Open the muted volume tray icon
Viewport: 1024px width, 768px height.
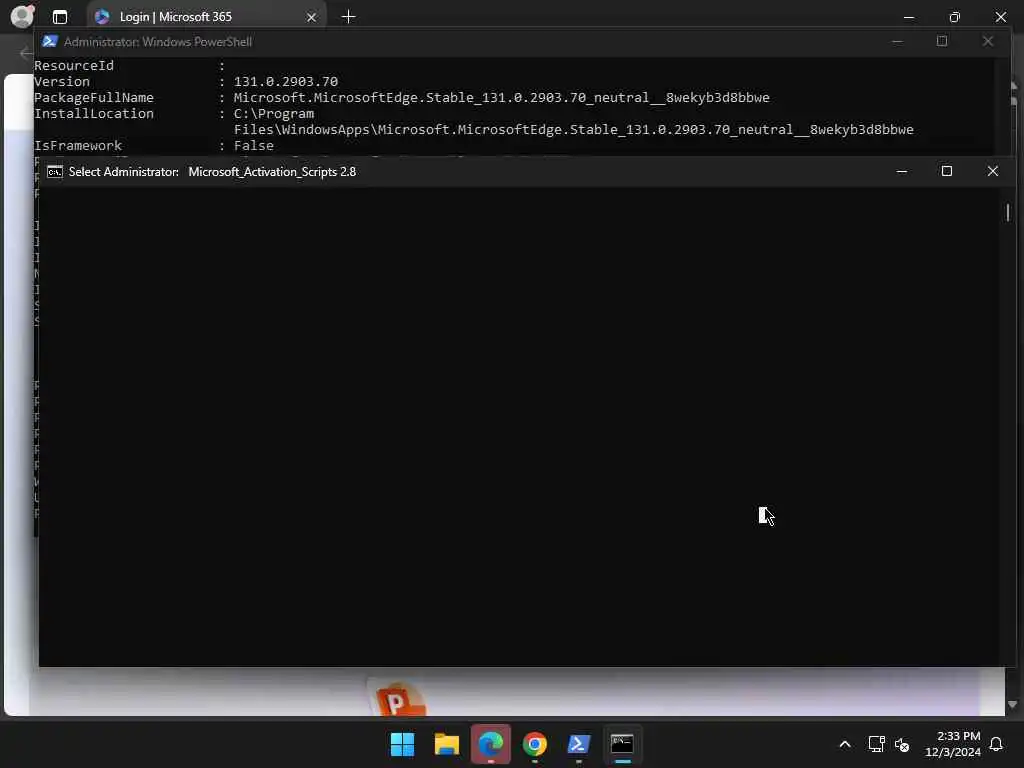pyautogui.click(x=902, y=744)
